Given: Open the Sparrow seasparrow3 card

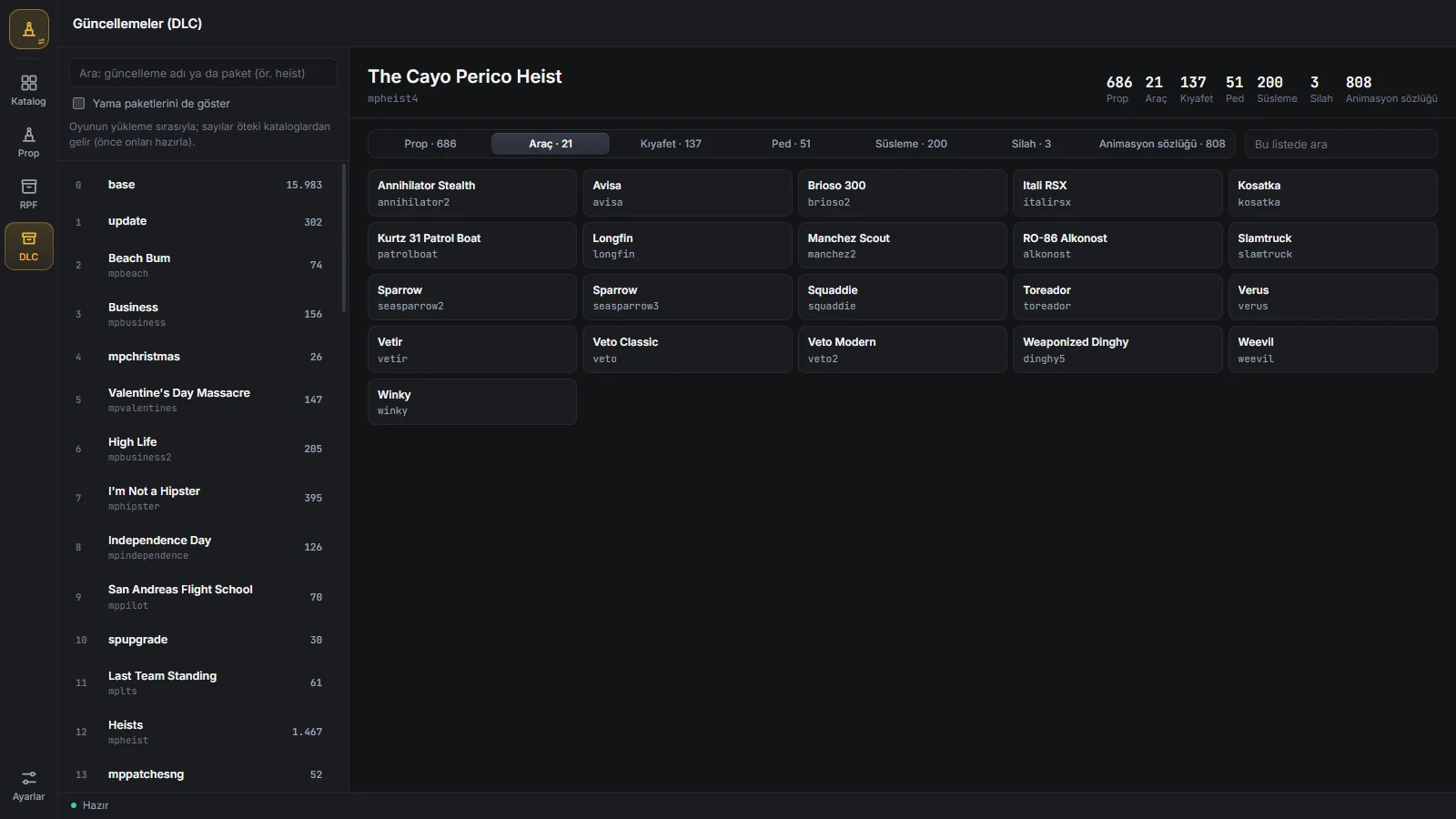Looking at the screenshot, I should coord(687,298).
